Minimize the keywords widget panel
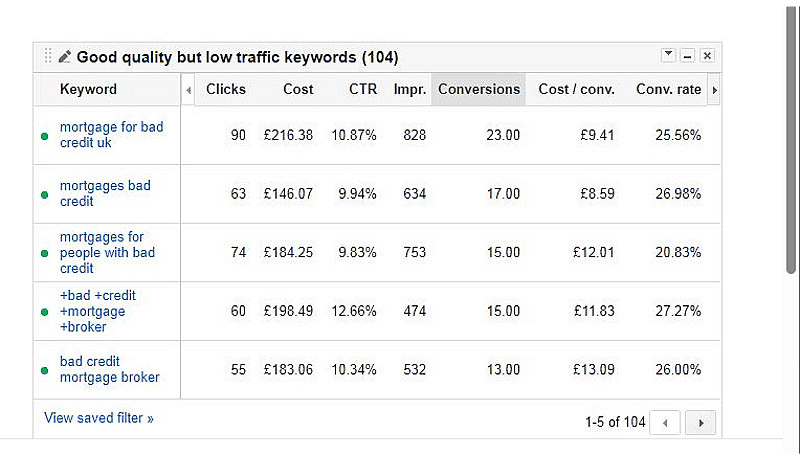This screenshot has width=800, height=460. pyautogui.click(x=688, y=55)
